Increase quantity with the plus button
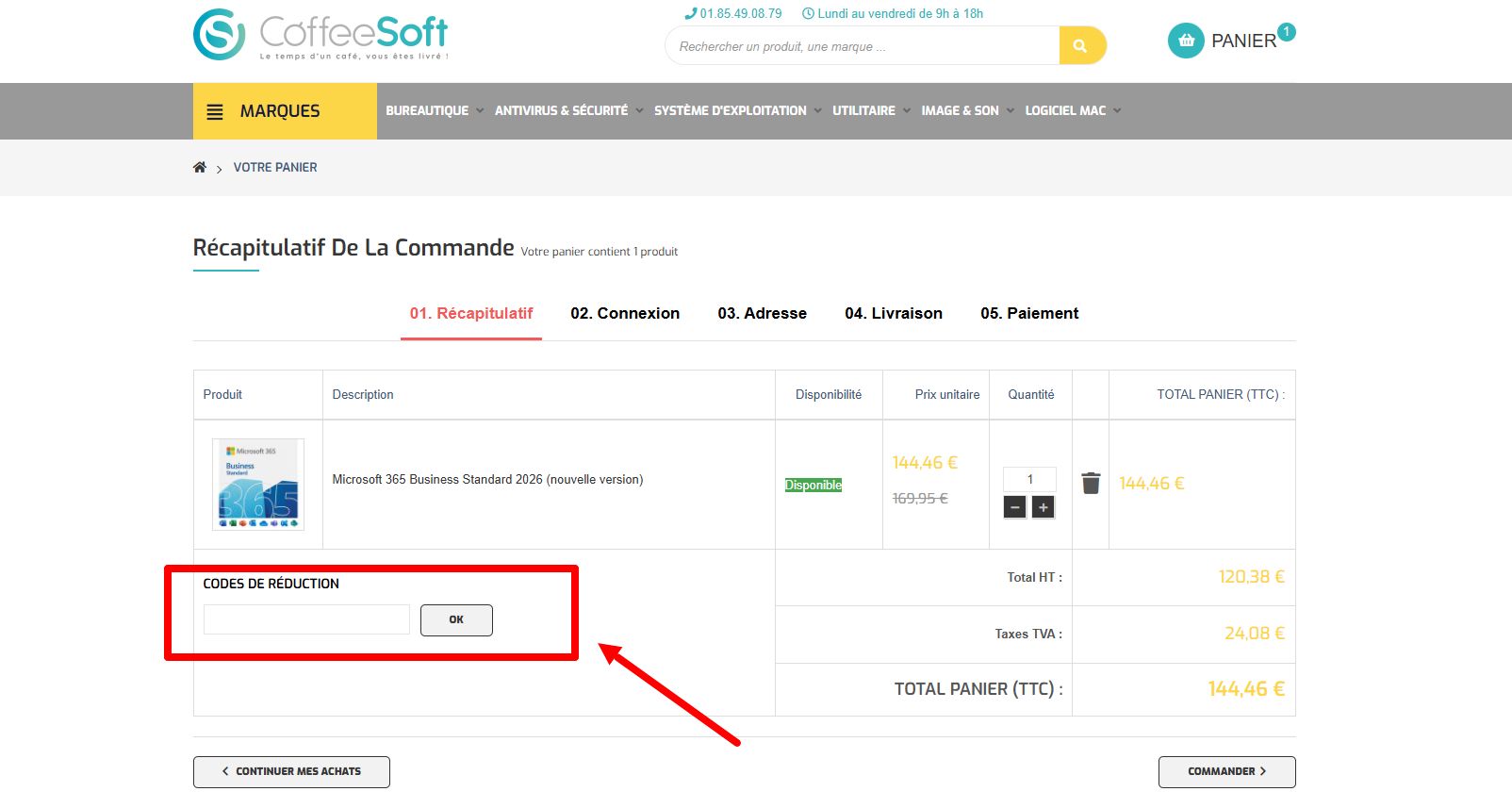Screen dimensions: 1512x808 click(x=1044, y=507)
